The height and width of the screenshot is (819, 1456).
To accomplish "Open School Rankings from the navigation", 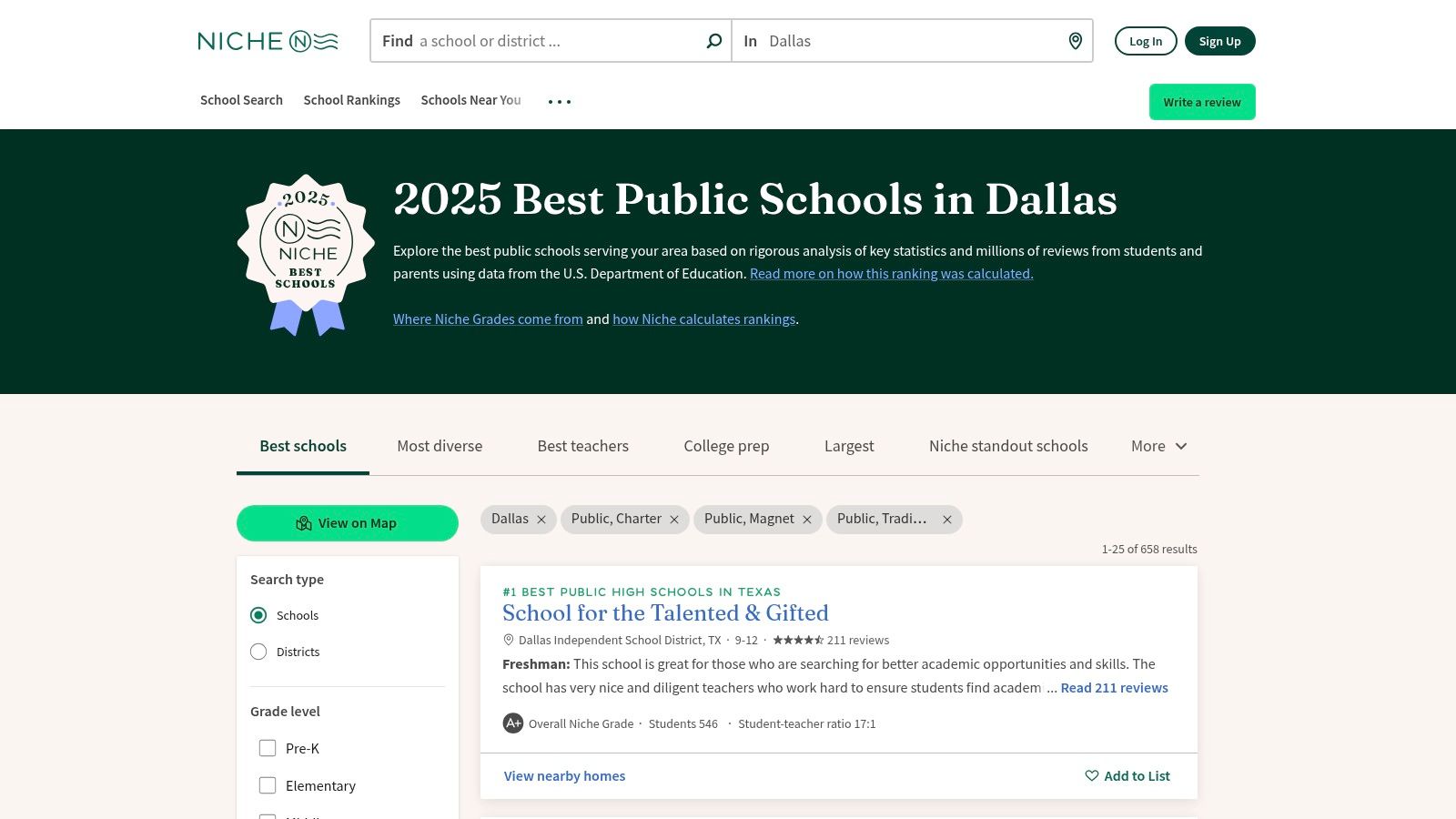I will click(351, 100).
